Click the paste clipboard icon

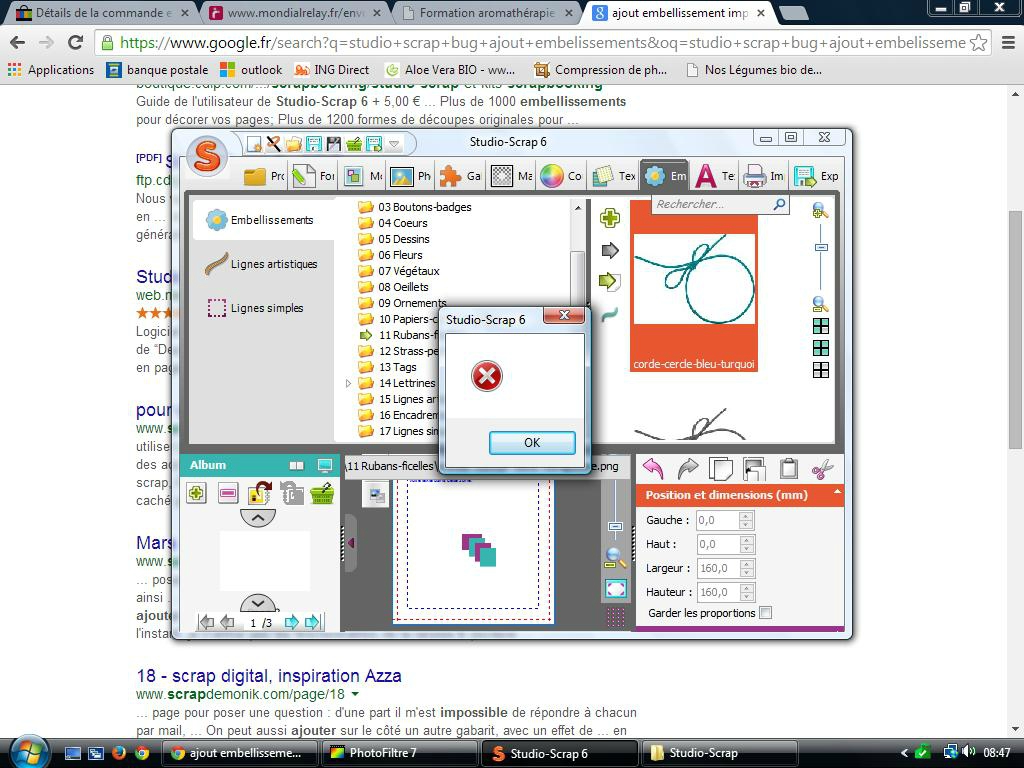[788, 469]
